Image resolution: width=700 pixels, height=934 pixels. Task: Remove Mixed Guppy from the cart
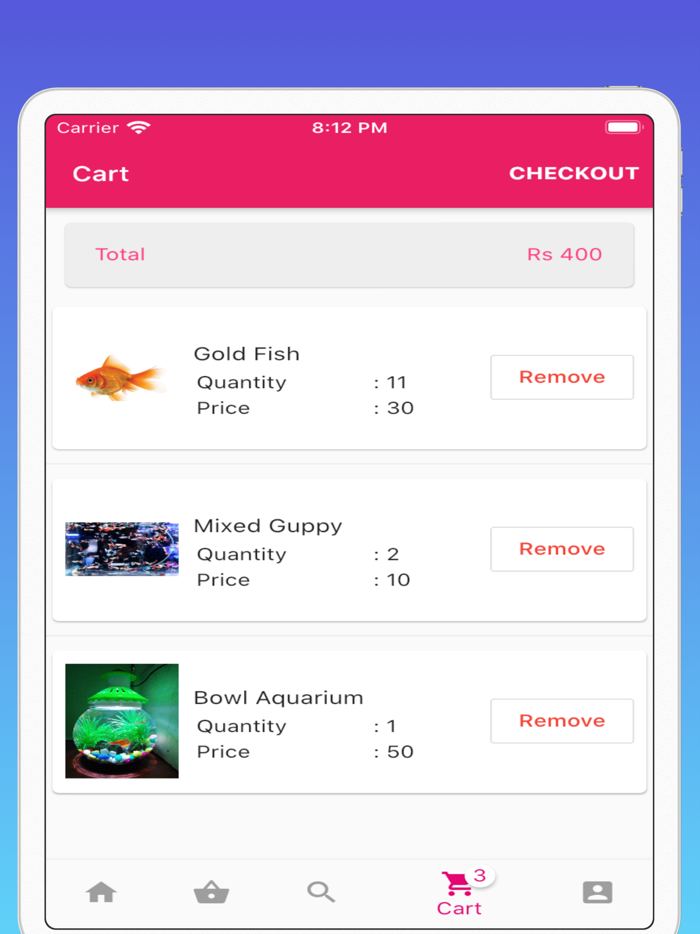tap(561, 549)
